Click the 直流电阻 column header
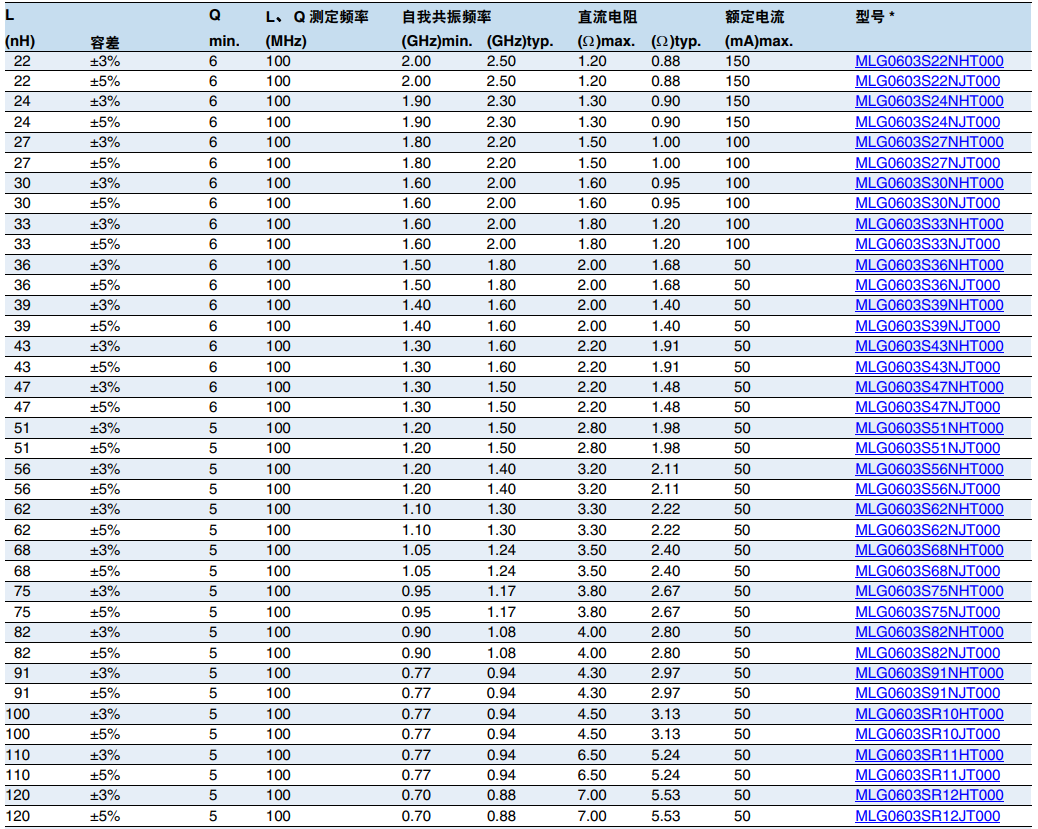The width and height of the screenshot is (1038, 829). tap(607, 17)
